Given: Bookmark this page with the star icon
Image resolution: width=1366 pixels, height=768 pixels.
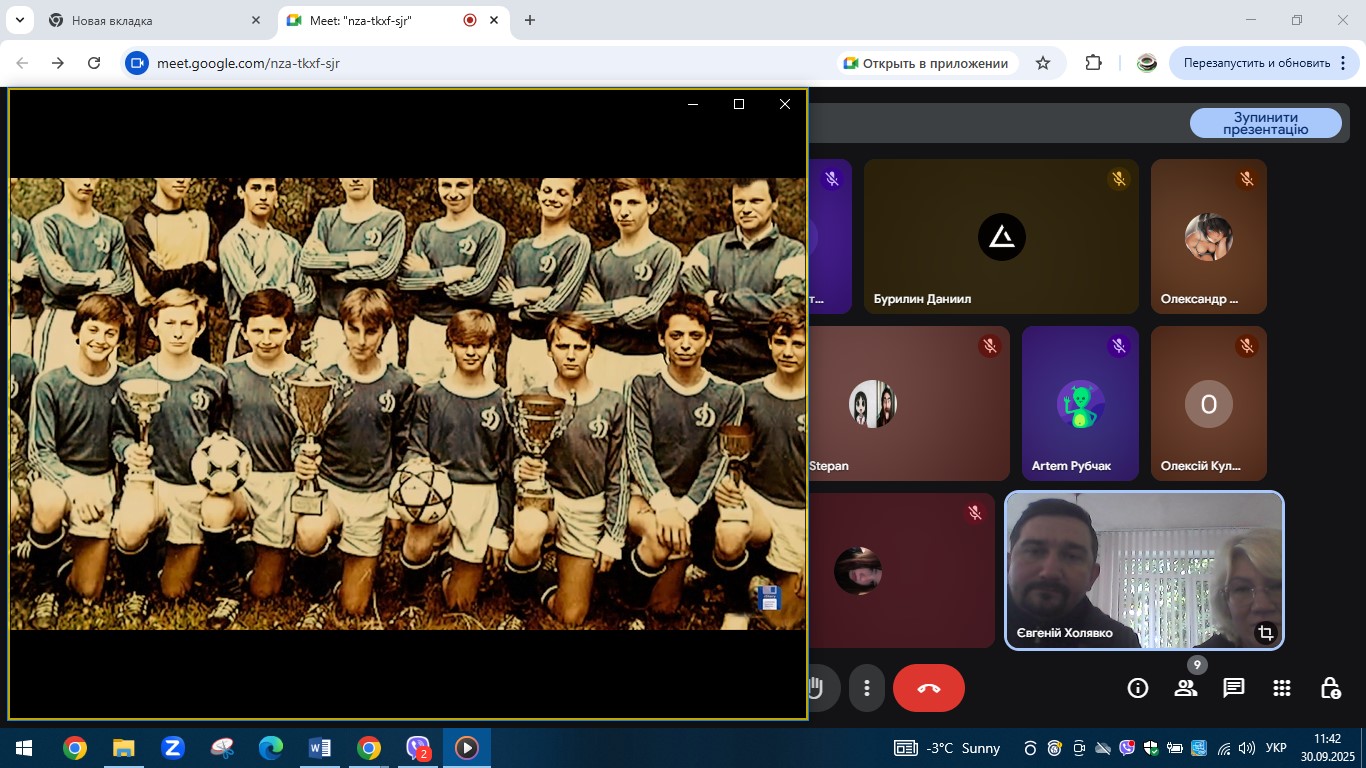Looking at the screenshot, I should point(1043,63).
